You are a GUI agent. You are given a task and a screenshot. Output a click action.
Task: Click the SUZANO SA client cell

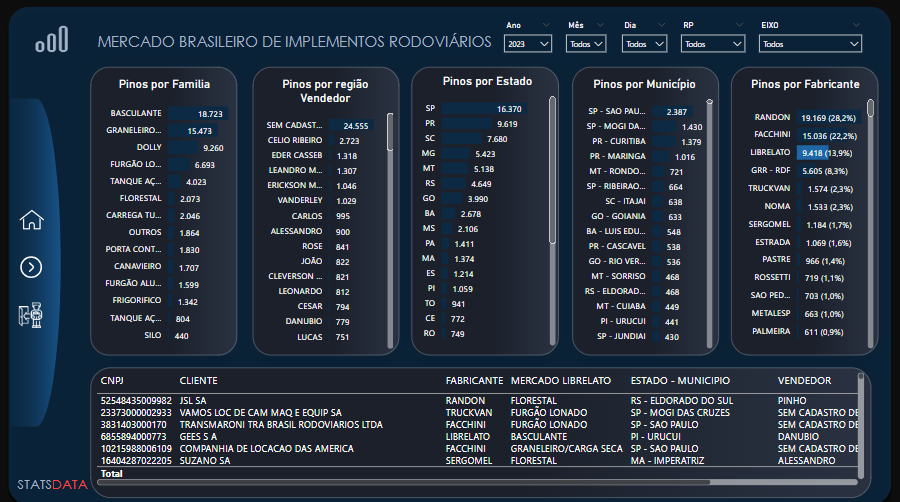pyautogui.click(x=205, y=461)
